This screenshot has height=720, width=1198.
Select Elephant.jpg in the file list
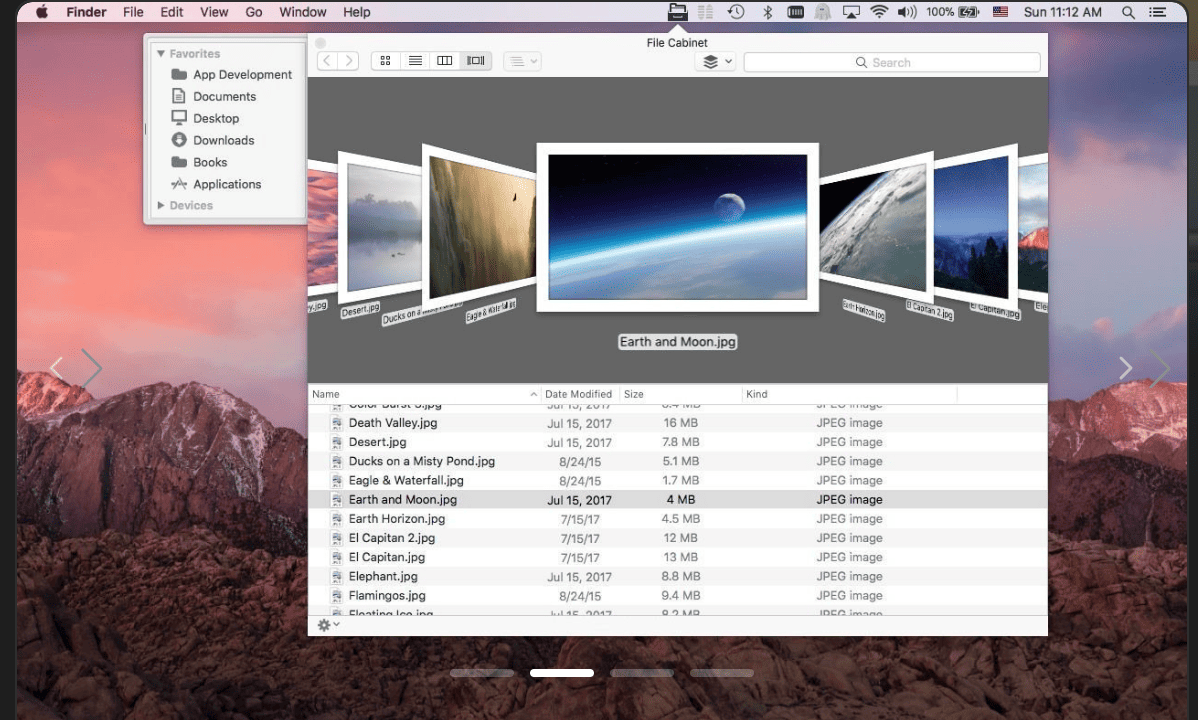[678, 576]
